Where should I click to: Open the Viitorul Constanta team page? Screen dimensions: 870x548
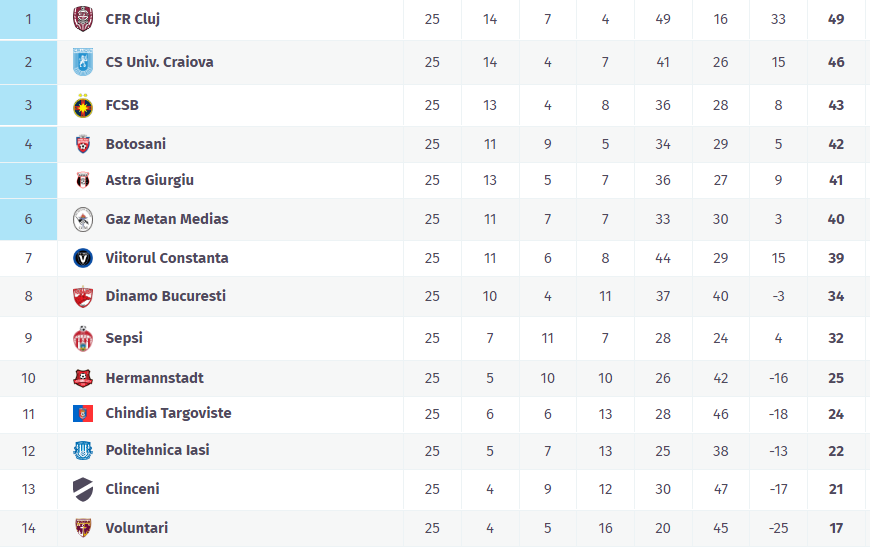coord(166,258)
